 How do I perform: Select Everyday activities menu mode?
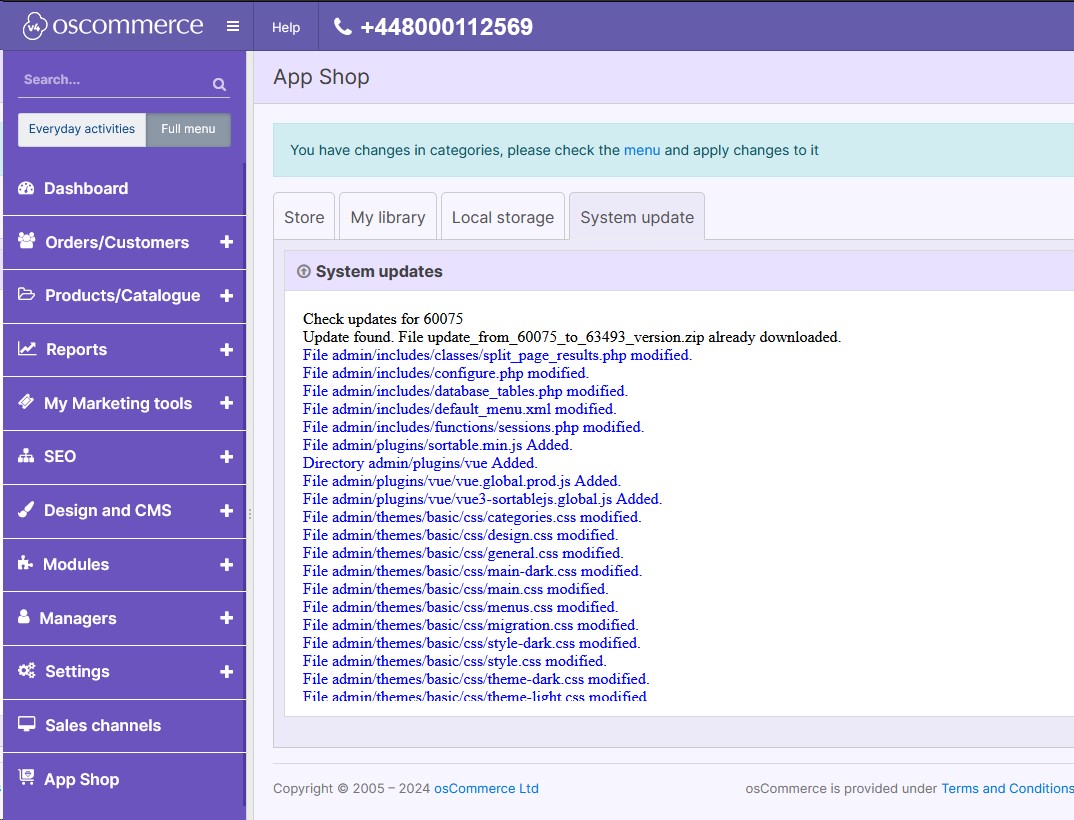pyautogui.click(x=82, y=129)
